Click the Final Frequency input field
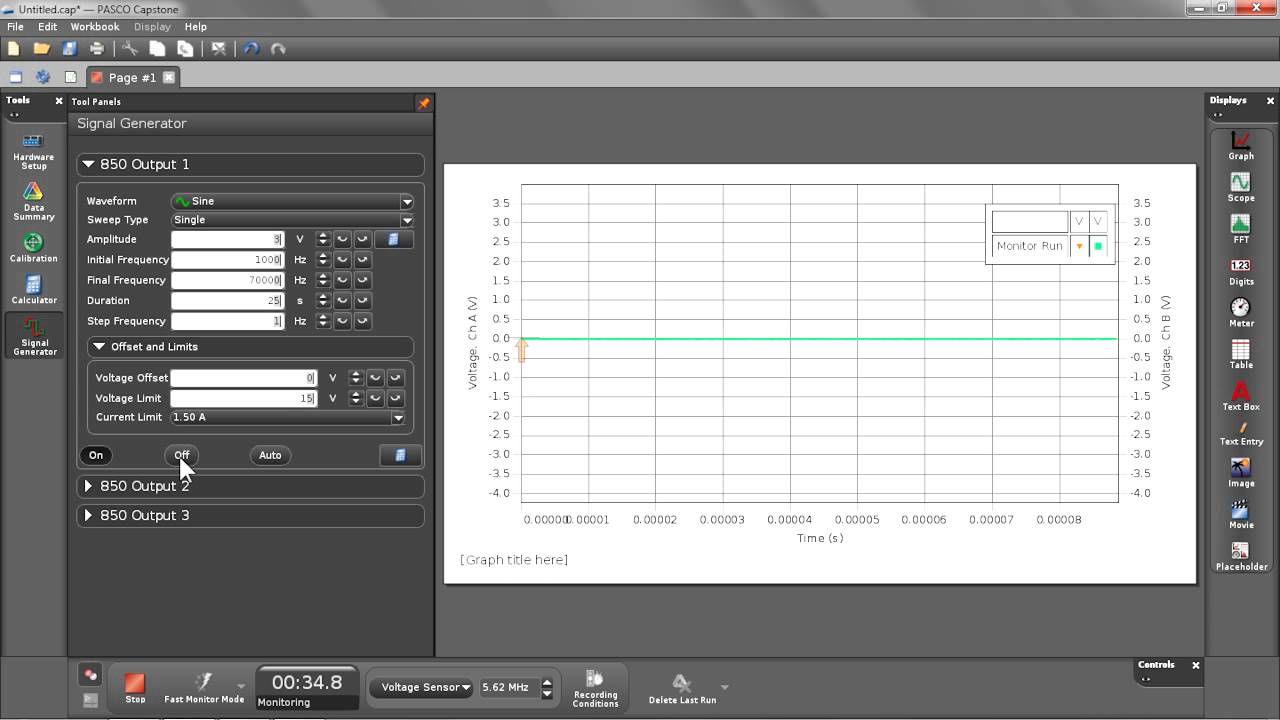Screen dimensions: 1280x720 [228, 281]
